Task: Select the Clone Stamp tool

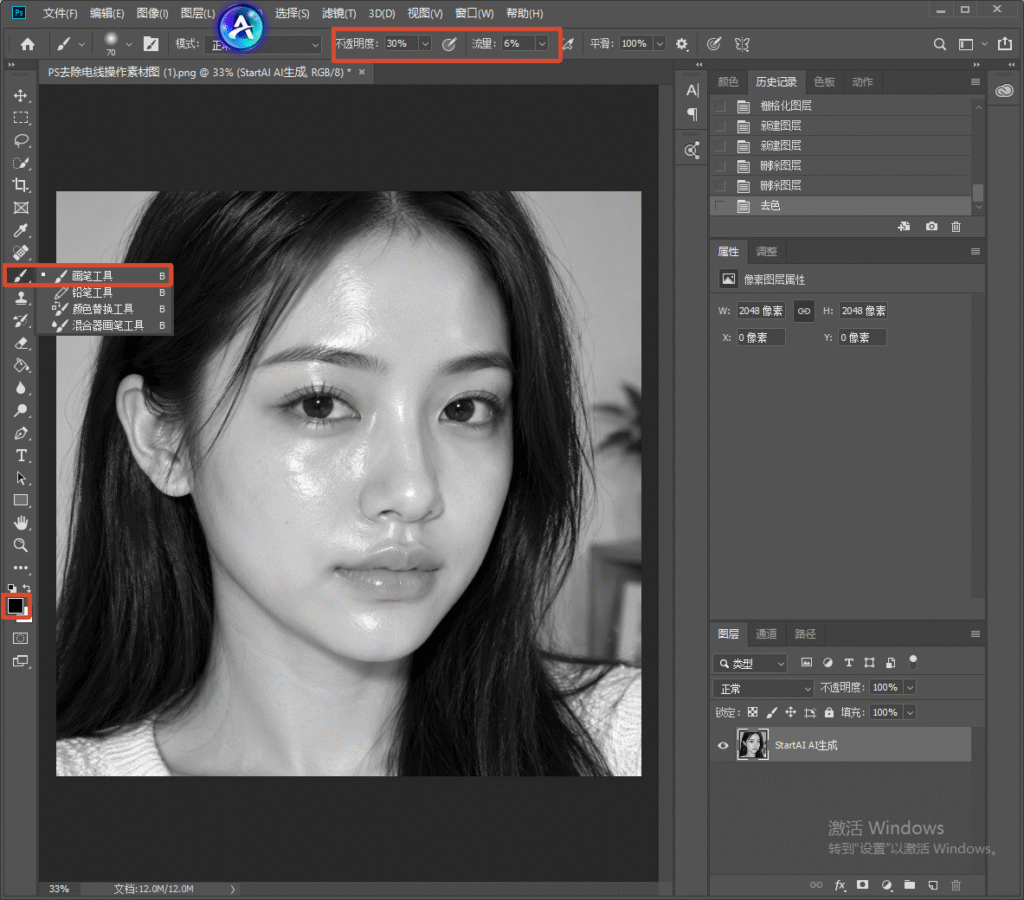Action: (21, 298)
